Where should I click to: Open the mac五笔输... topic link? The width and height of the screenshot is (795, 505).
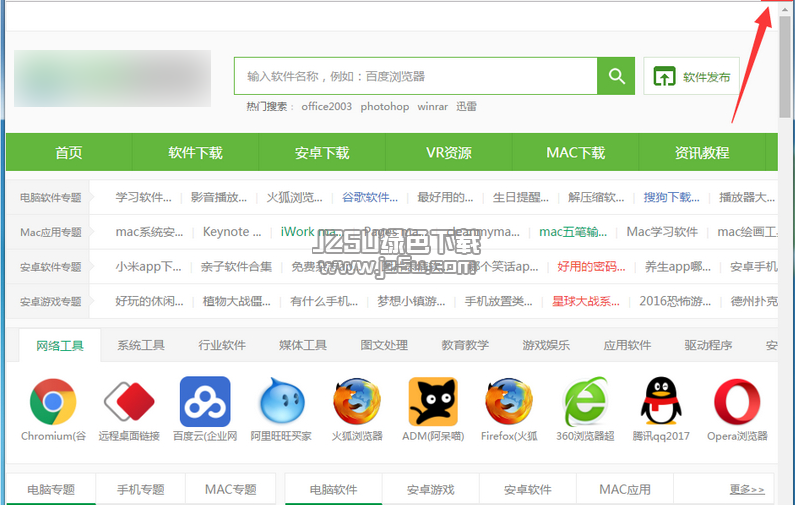click(x=573, y=232)
